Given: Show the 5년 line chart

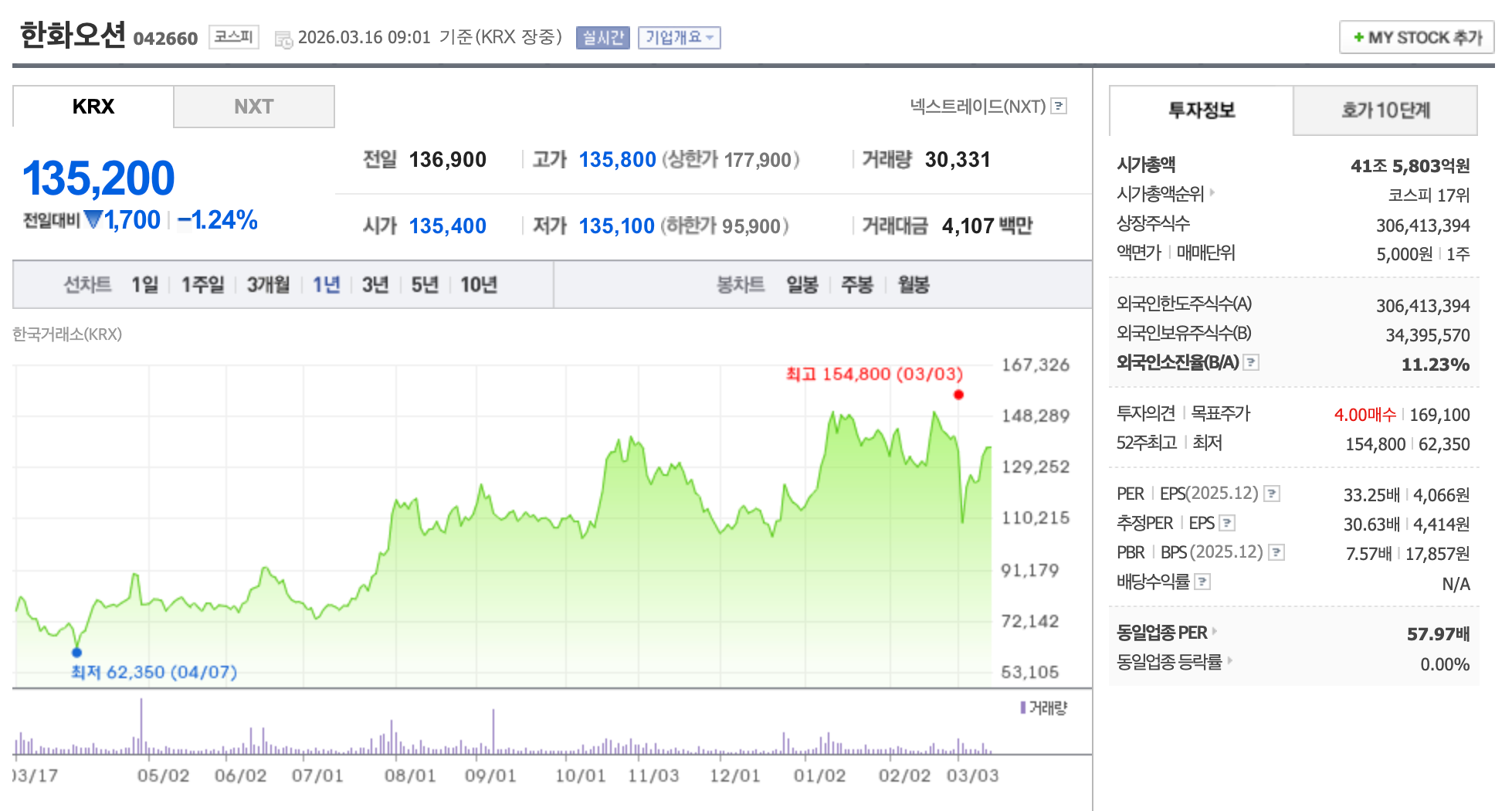Looking at the screenshot, I should 425,285.
